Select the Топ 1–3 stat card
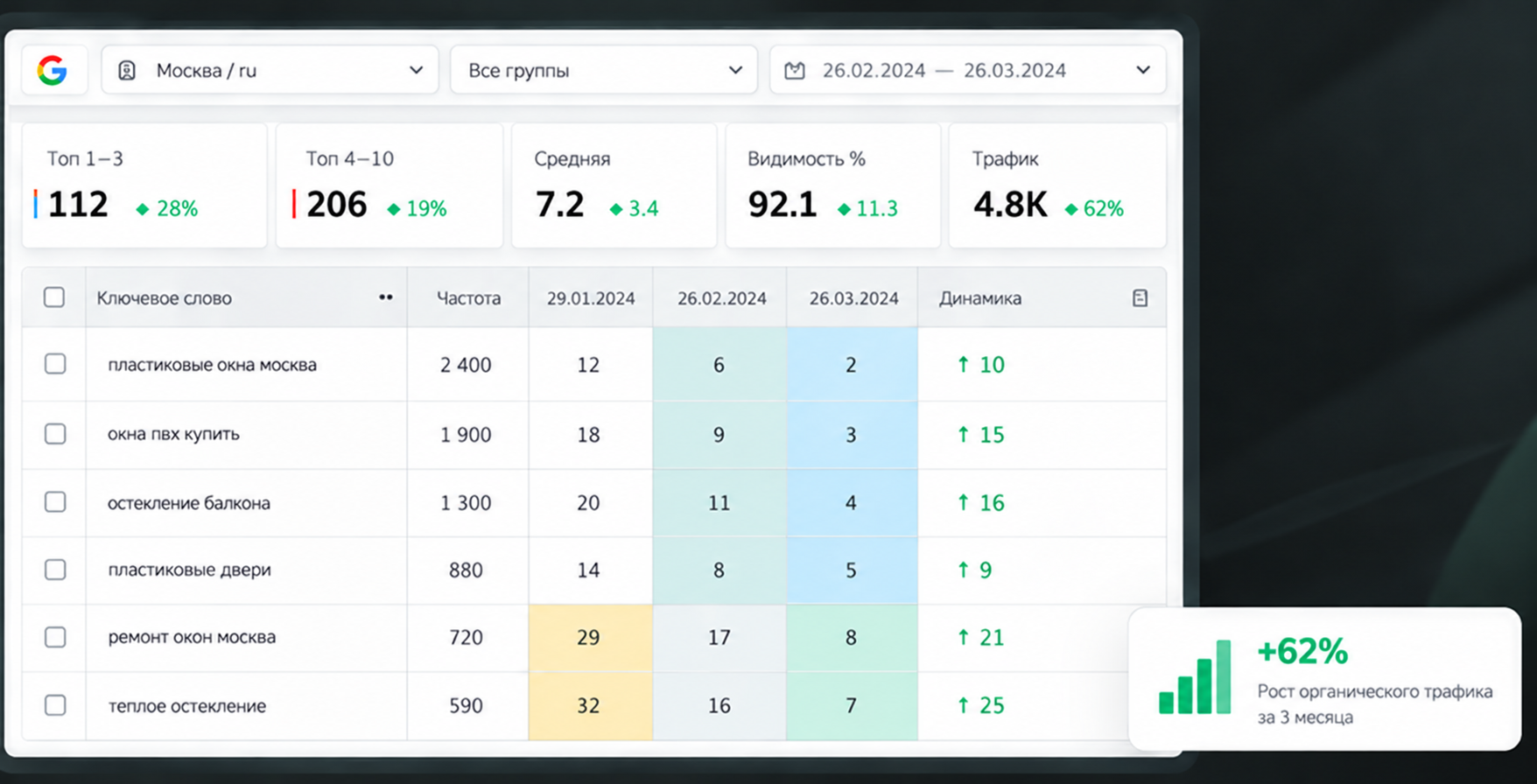The height and width of the screenshot is (784, 1537). click(144, 185)
